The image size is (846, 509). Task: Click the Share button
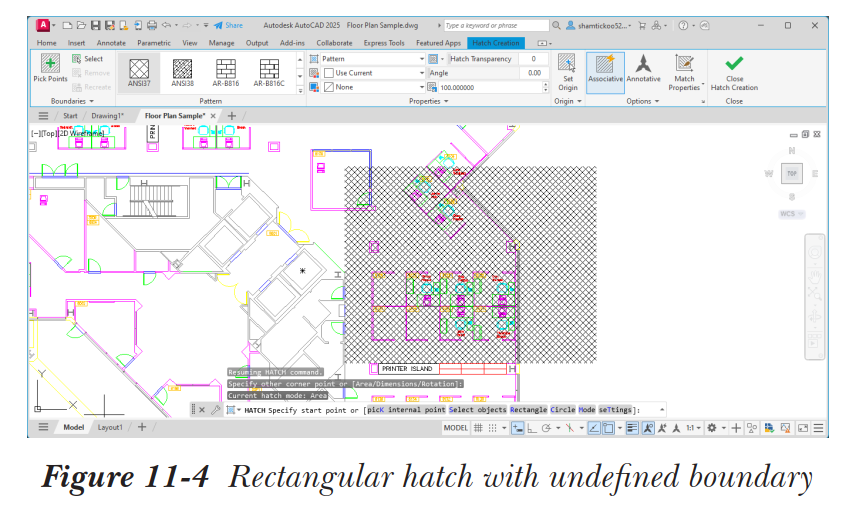tap(228, 25)
